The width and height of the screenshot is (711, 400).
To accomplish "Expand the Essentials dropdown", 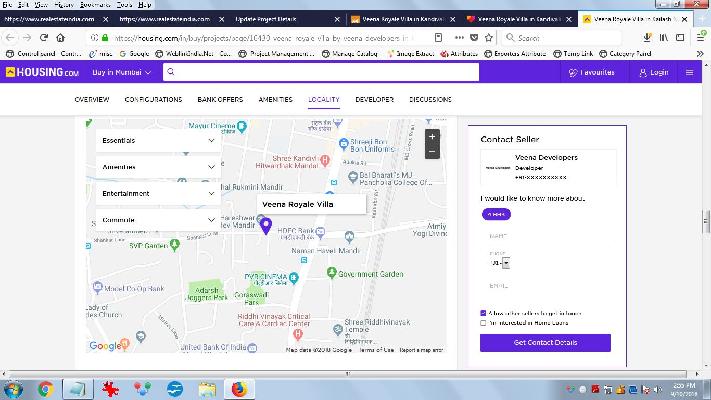I will pos(158,141).
